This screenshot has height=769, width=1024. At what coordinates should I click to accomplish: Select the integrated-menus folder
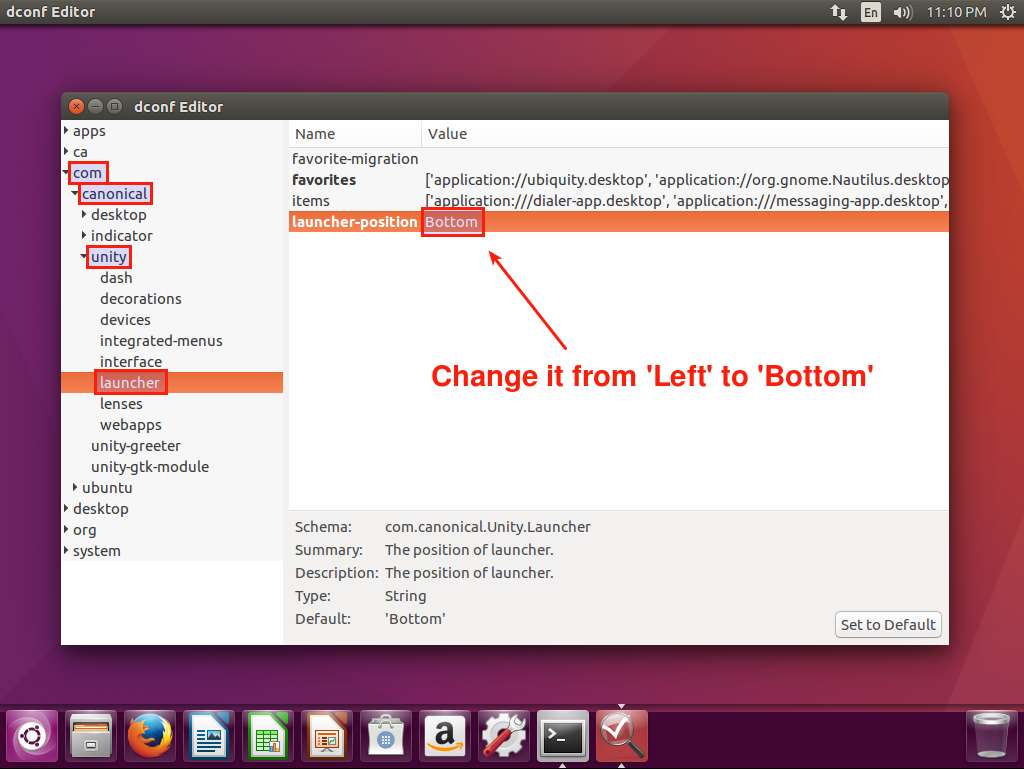point(161,340)
